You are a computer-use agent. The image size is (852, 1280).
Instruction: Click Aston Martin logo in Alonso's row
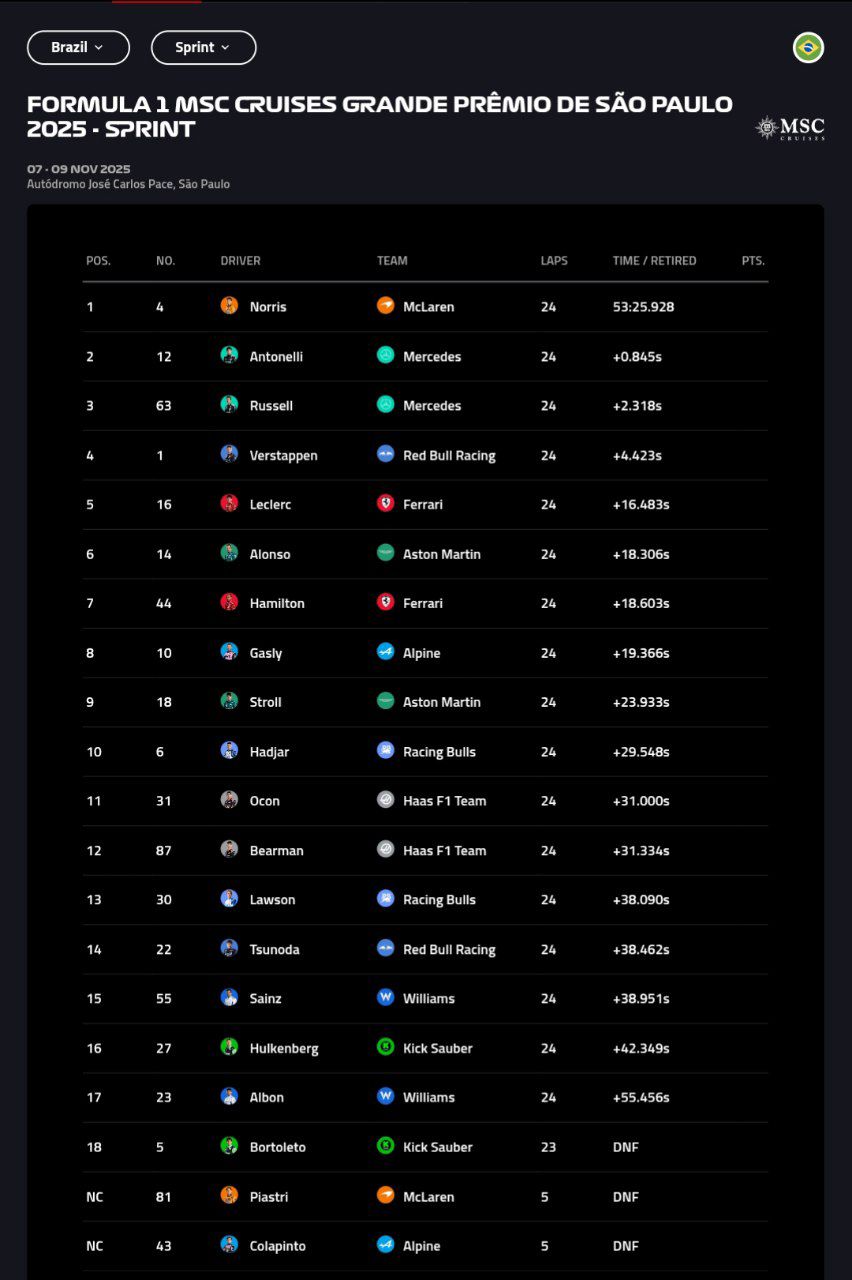(x=385, y=554)
